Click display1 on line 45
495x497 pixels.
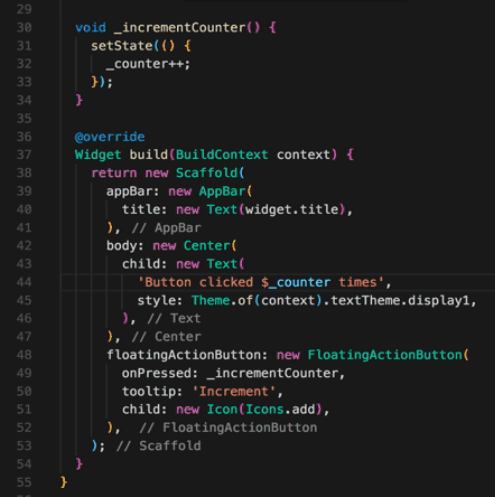pos(439,301)
